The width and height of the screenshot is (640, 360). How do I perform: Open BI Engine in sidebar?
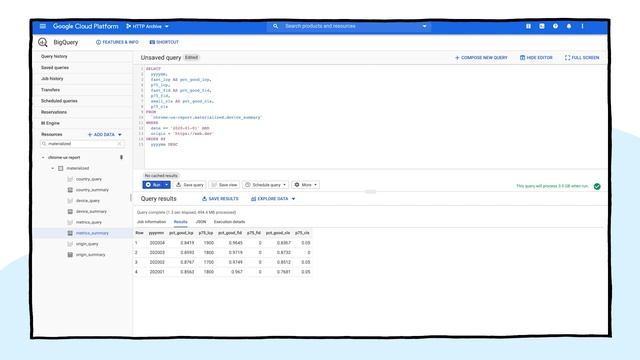(x=50, y=123)
